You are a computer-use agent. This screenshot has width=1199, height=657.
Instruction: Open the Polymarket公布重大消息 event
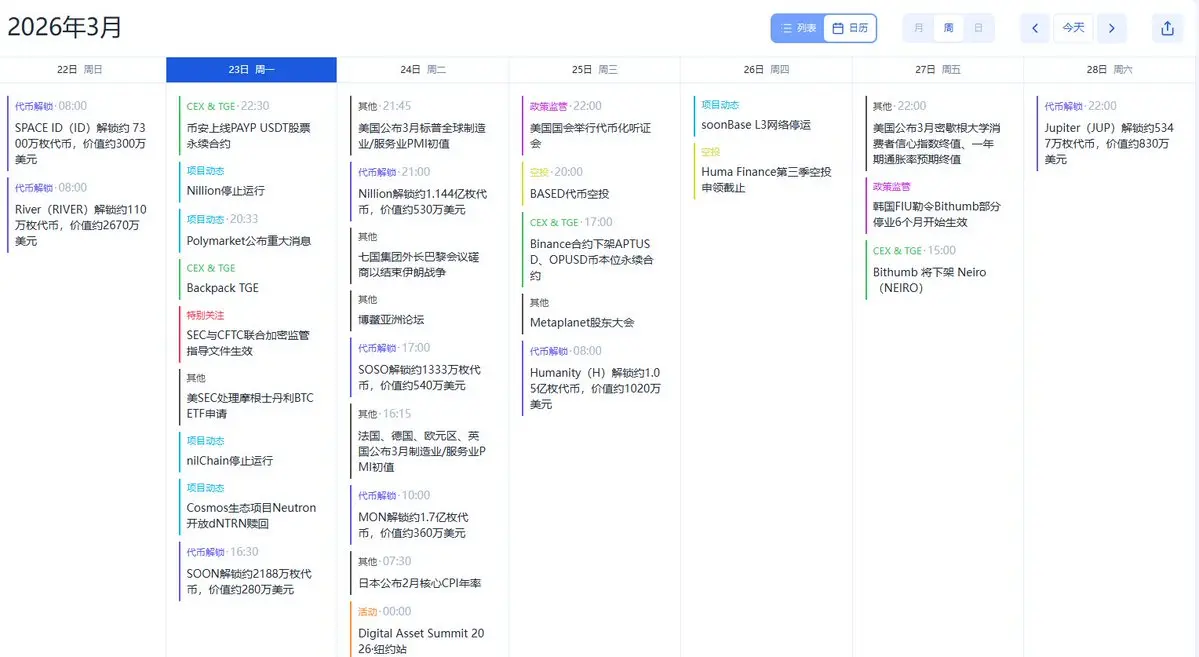click(254, 230)
